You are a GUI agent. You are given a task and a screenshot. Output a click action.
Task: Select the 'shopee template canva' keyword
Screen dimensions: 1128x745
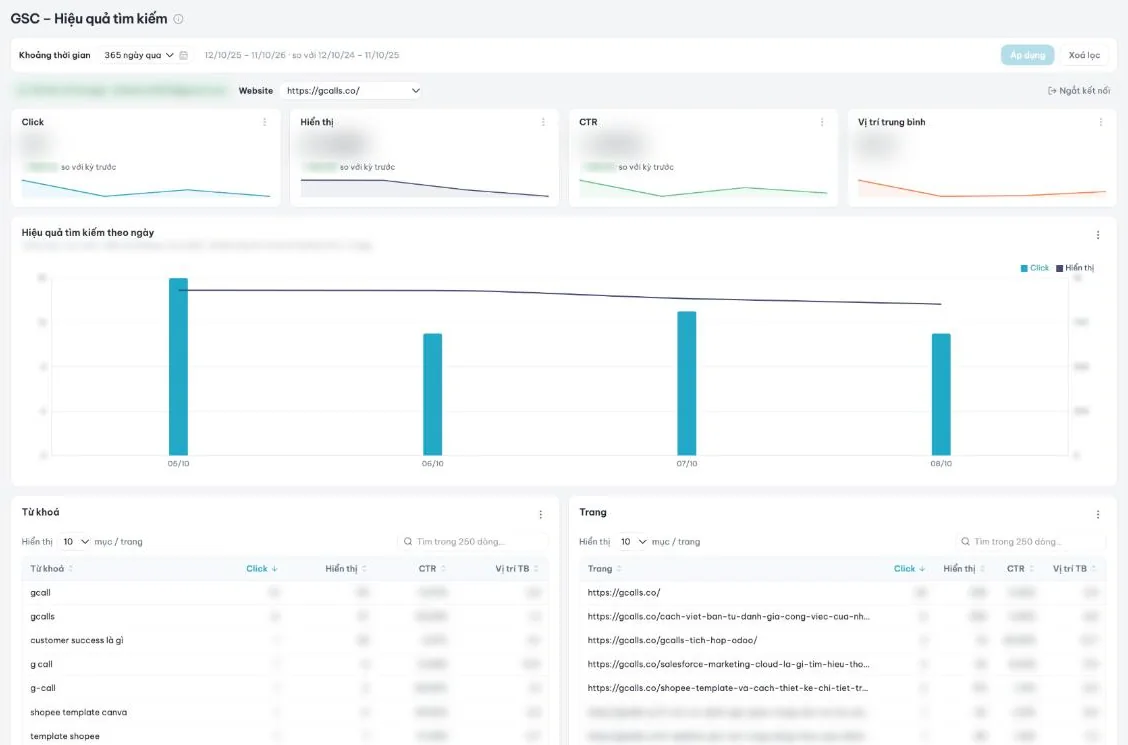pos(285,713)
